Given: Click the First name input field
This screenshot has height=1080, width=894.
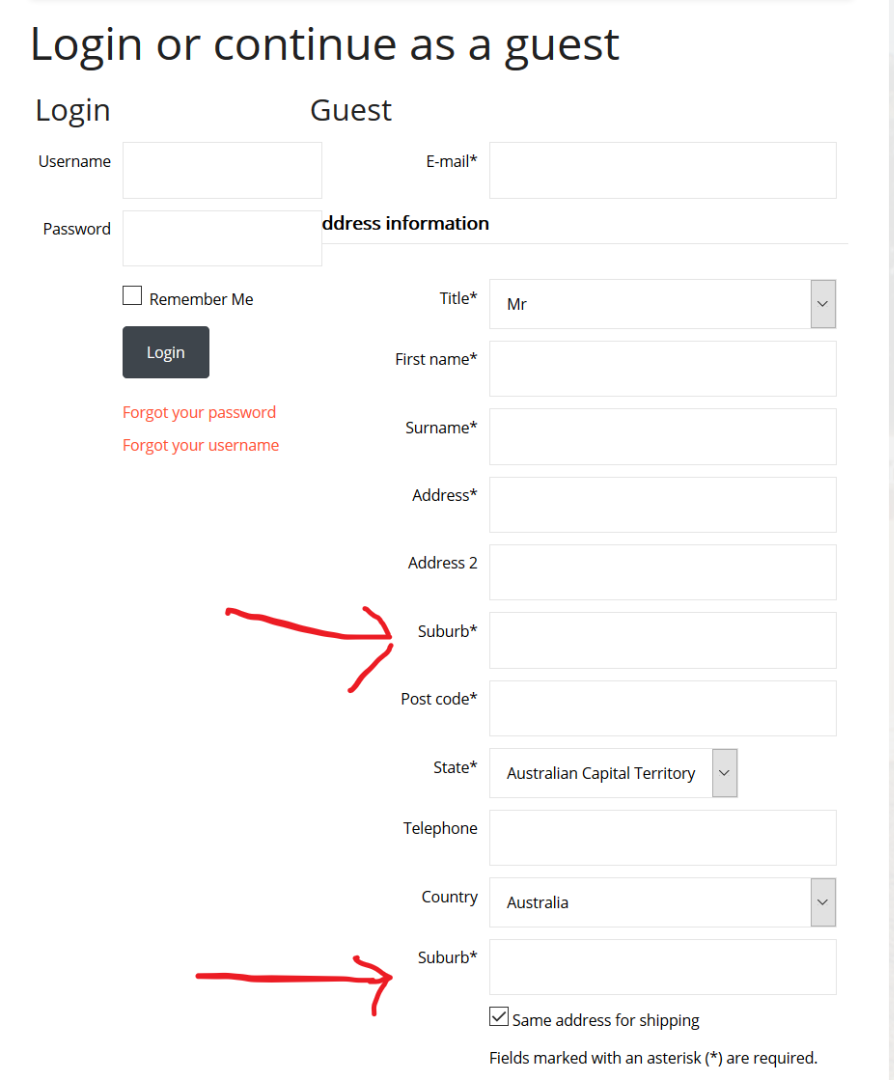Looking at the screenshot, I should point(663,368).
